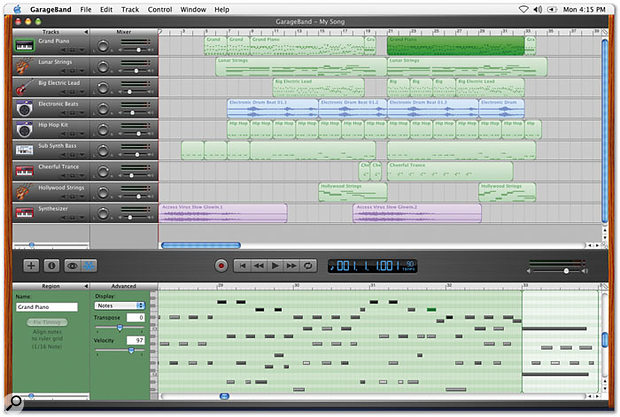Screen dimensions: 620x417
Task: Click the Advanced column header
Action: tap(124, 286)
